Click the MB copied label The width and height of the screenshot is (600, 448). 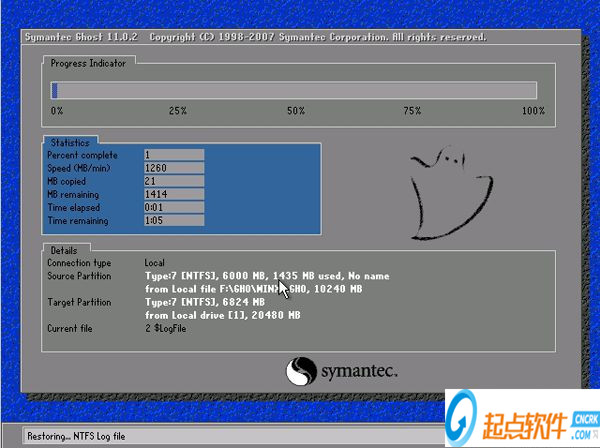click(66, 181)
